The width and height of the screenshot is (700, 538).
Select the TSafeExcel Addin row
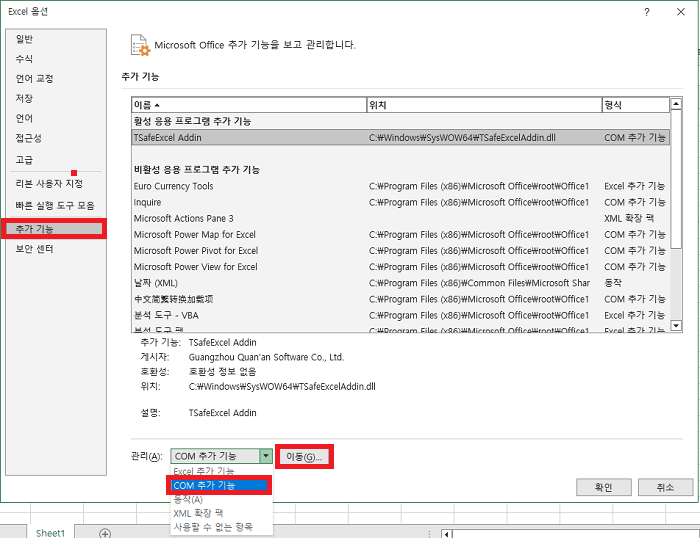coord(401,138)
